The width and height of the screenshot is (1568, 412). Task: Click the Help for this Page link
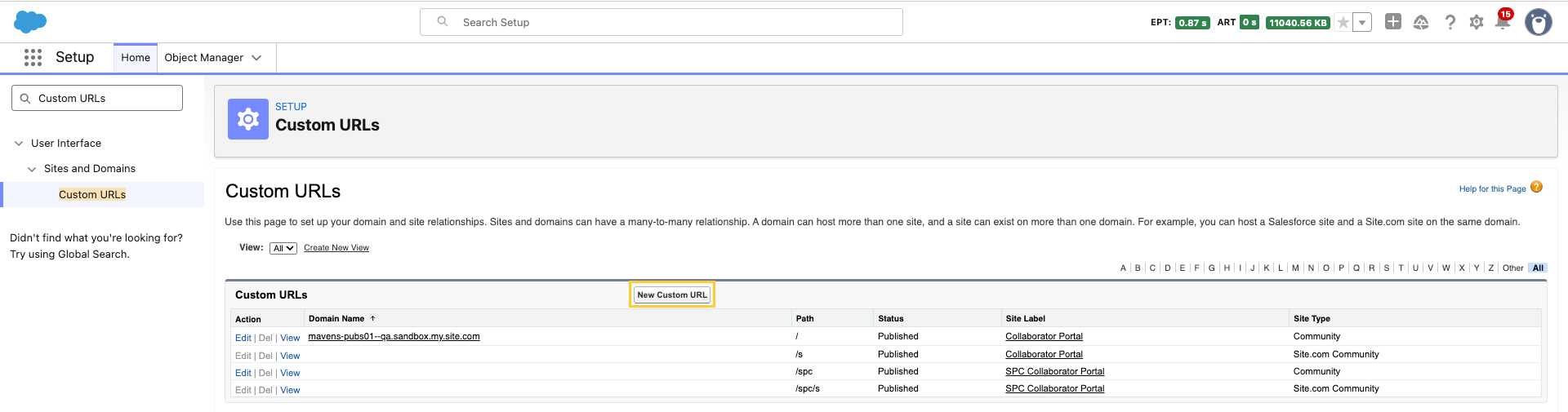(x=1492, y=188)
